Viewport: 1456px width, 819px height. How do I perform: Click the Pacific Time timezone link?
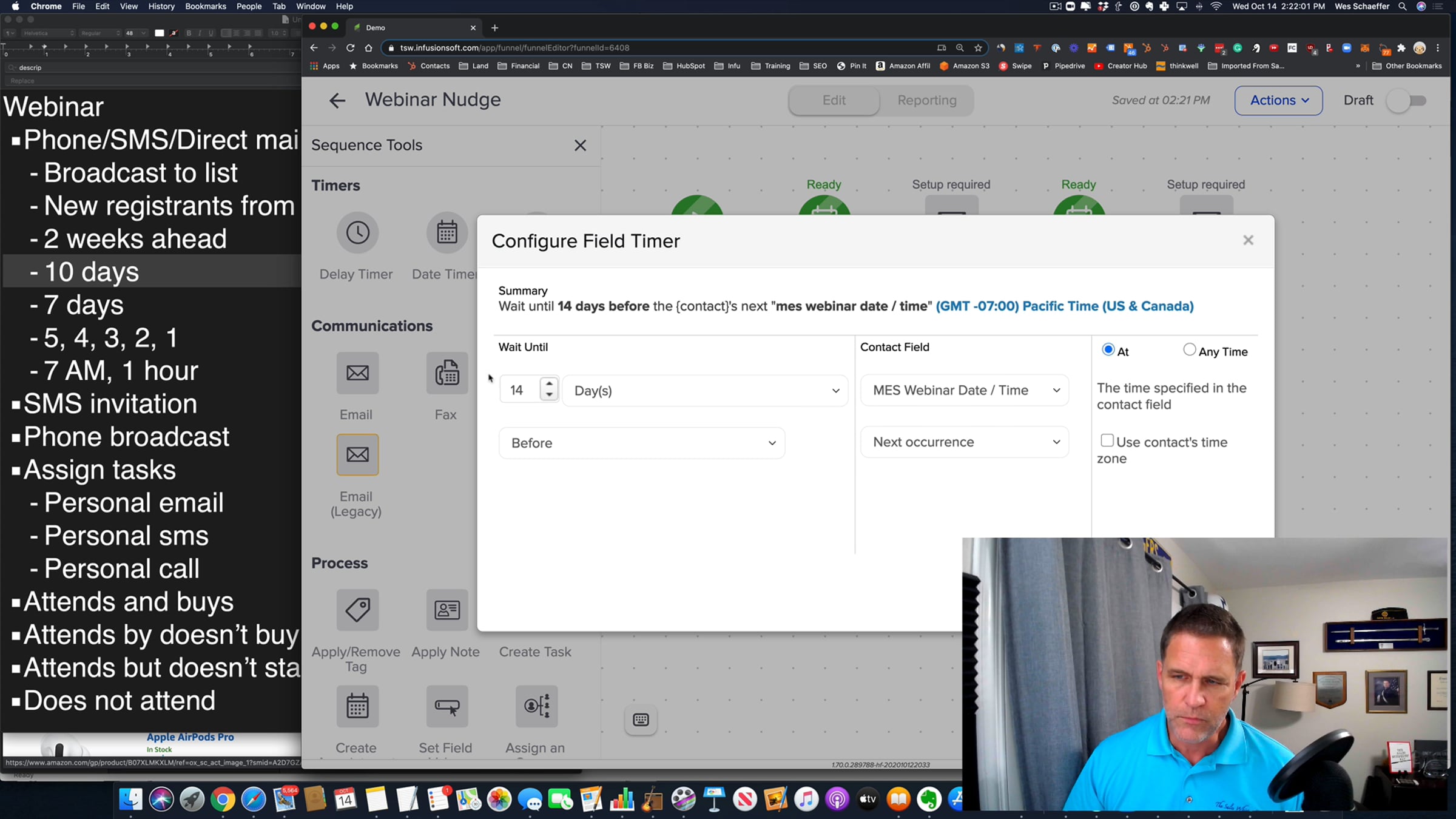1064,306
